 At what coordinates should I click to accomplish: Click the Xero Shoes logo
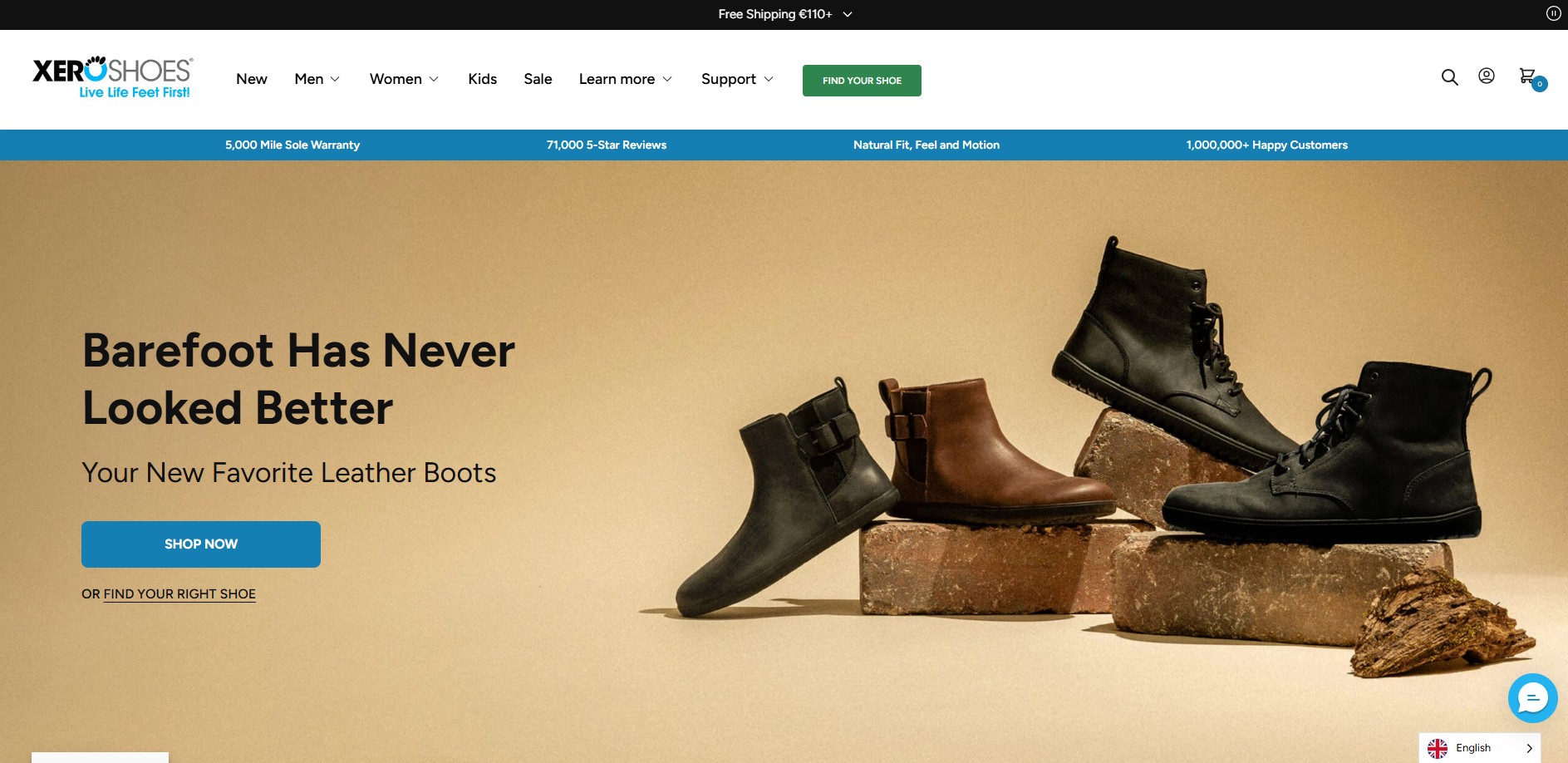[111, 78]
